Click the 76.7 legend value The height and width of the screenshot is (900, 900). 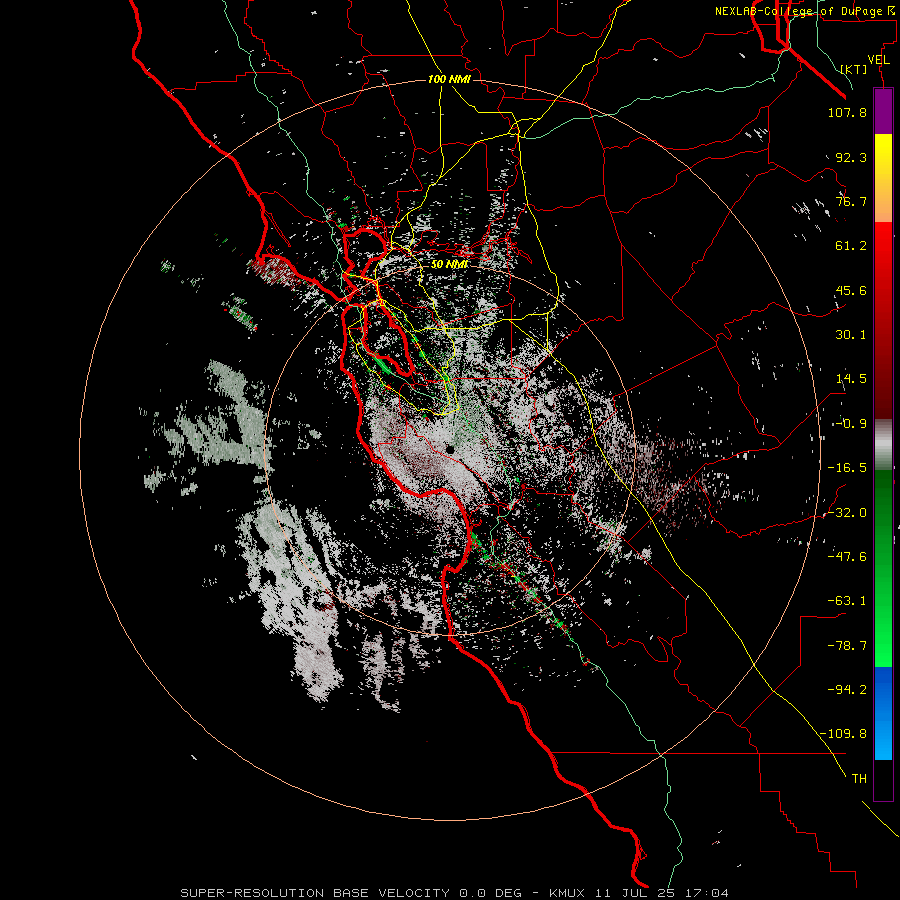pos(851,201)
